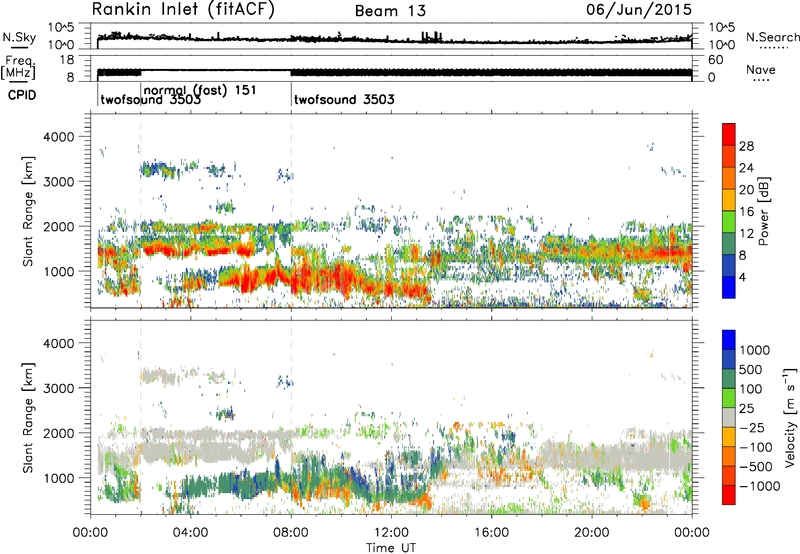The width and height of the screenshot is (800, 554).
Task: Click the blue top segment of the velocity colorbar
Action: pyautogui.click(x=729, y=340)
